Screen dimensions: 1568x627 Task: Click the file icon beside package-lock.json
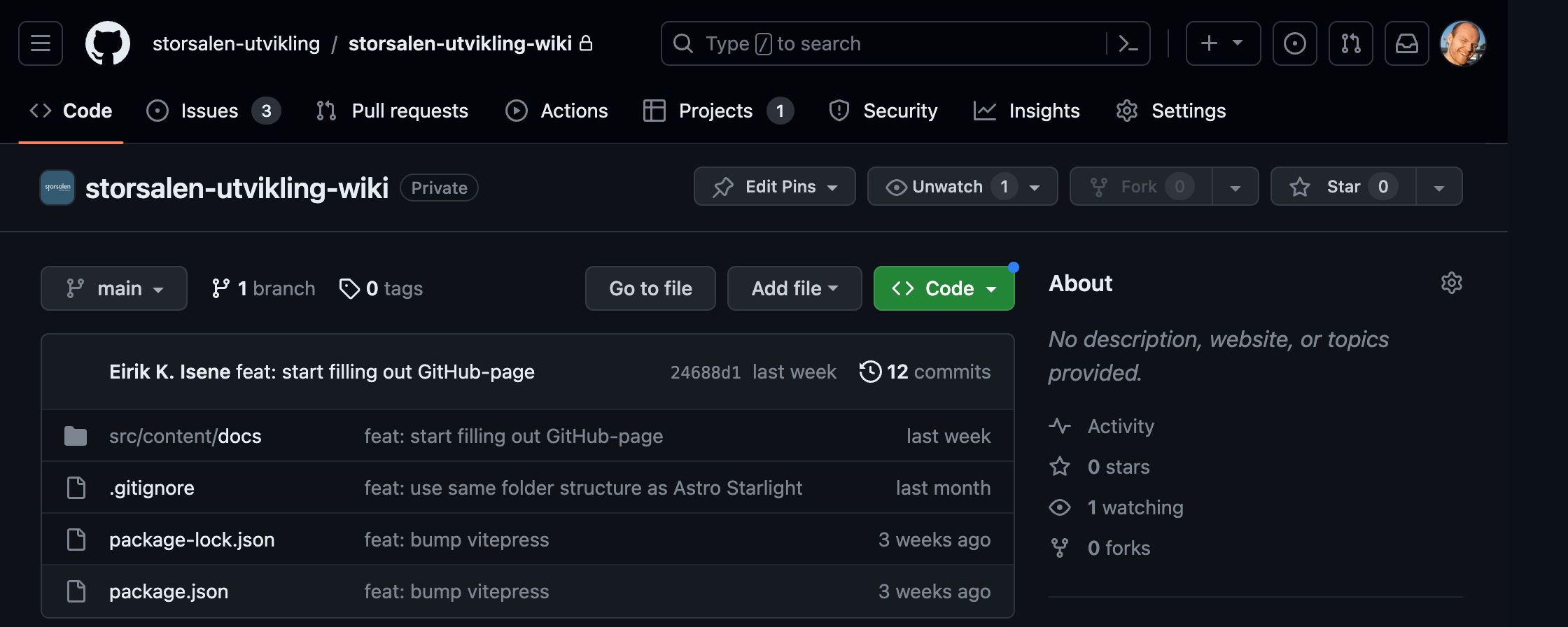(76, 540)
